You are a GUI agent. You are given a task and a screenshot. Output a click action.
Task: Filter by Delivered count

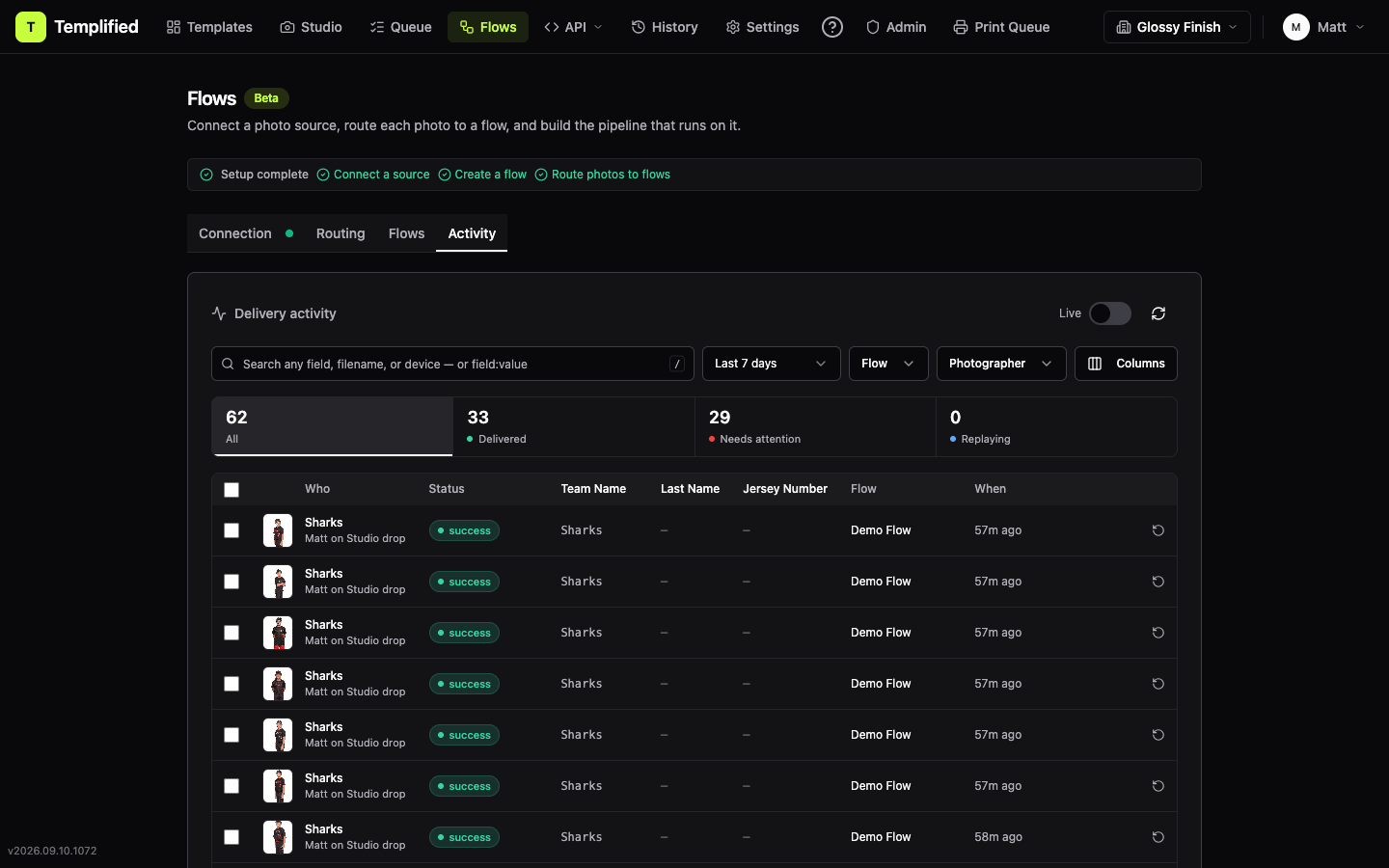tap(574, 426)
